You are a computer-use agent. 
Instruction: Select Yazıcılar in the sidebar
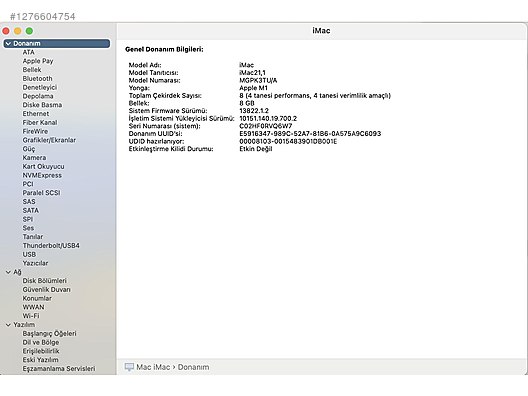coord(35,263)
